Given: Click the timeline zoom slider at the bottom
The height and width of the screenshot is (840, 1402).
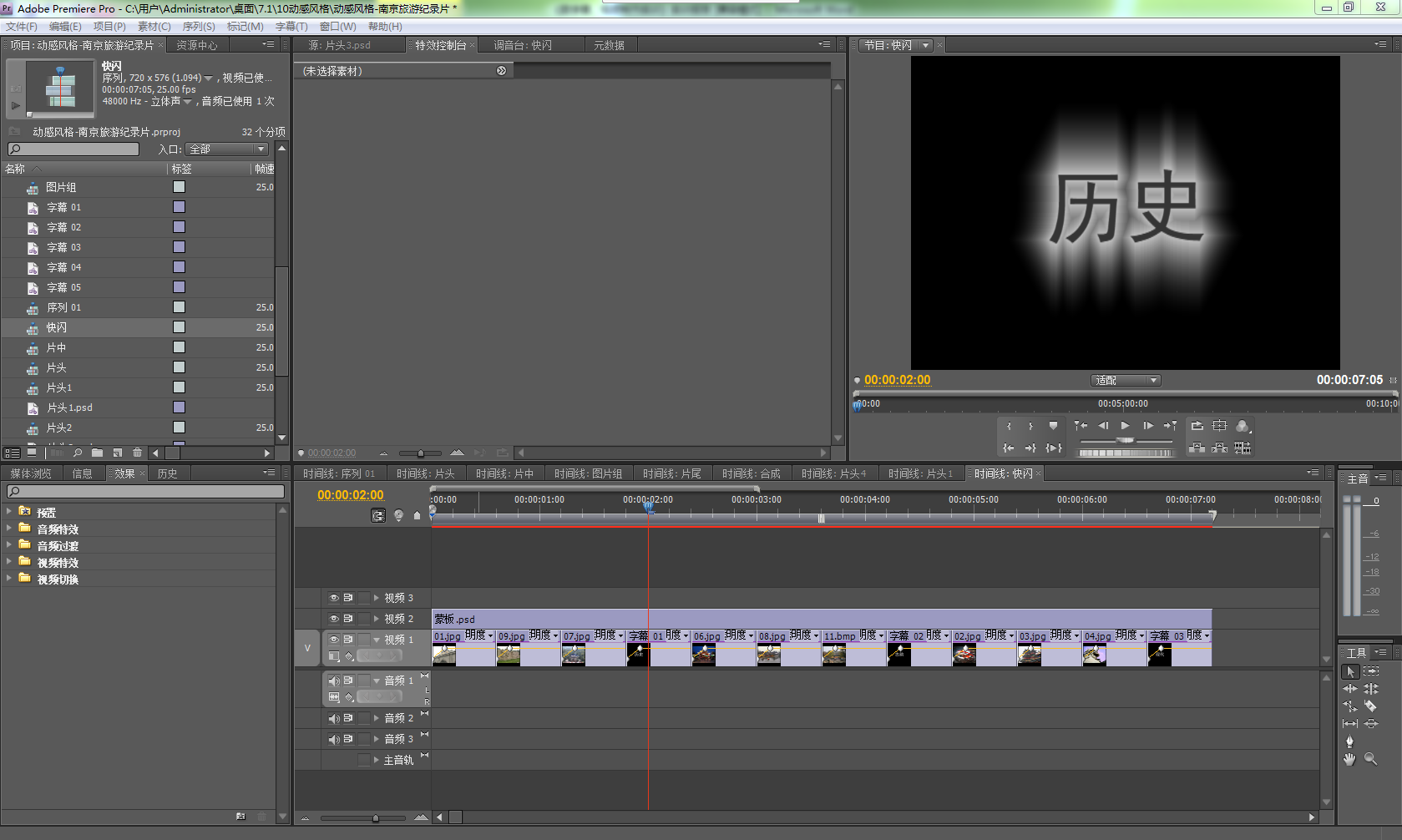Looking at the screenshot, I should pos(376,817).
